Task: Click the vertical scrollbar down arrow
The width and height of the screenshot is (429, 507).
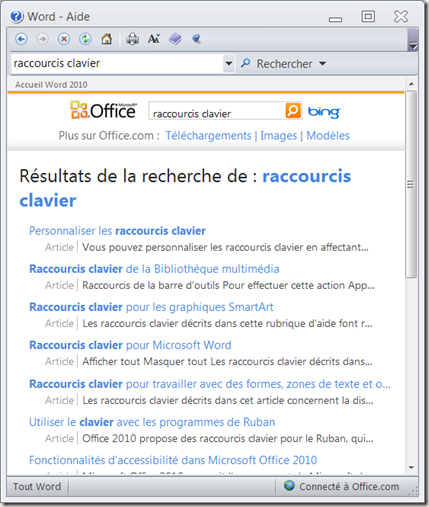Action: coord(411,468)
